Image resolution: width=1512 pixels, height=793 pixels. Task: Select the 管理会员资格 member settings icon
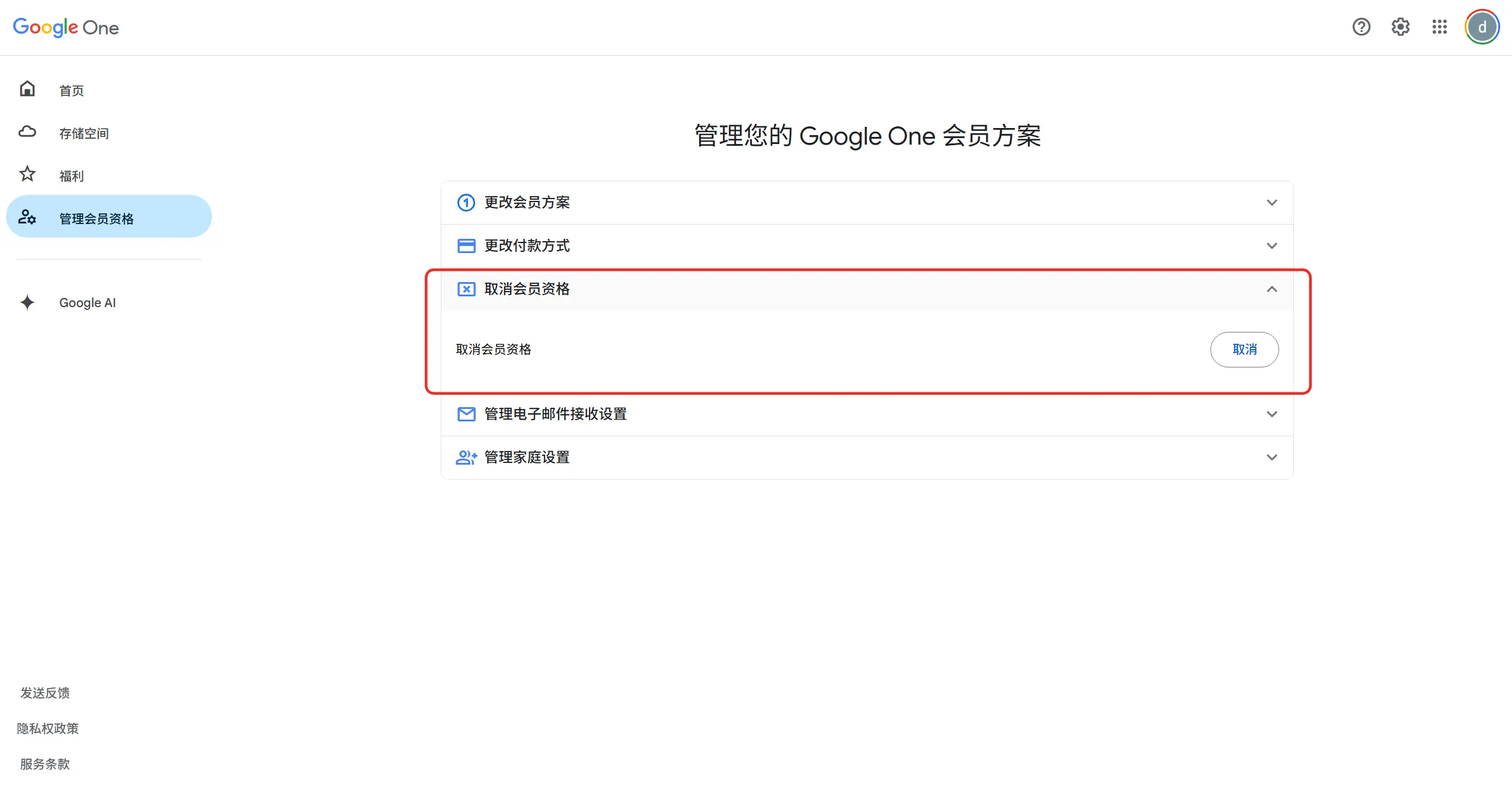tap(27, 217)
